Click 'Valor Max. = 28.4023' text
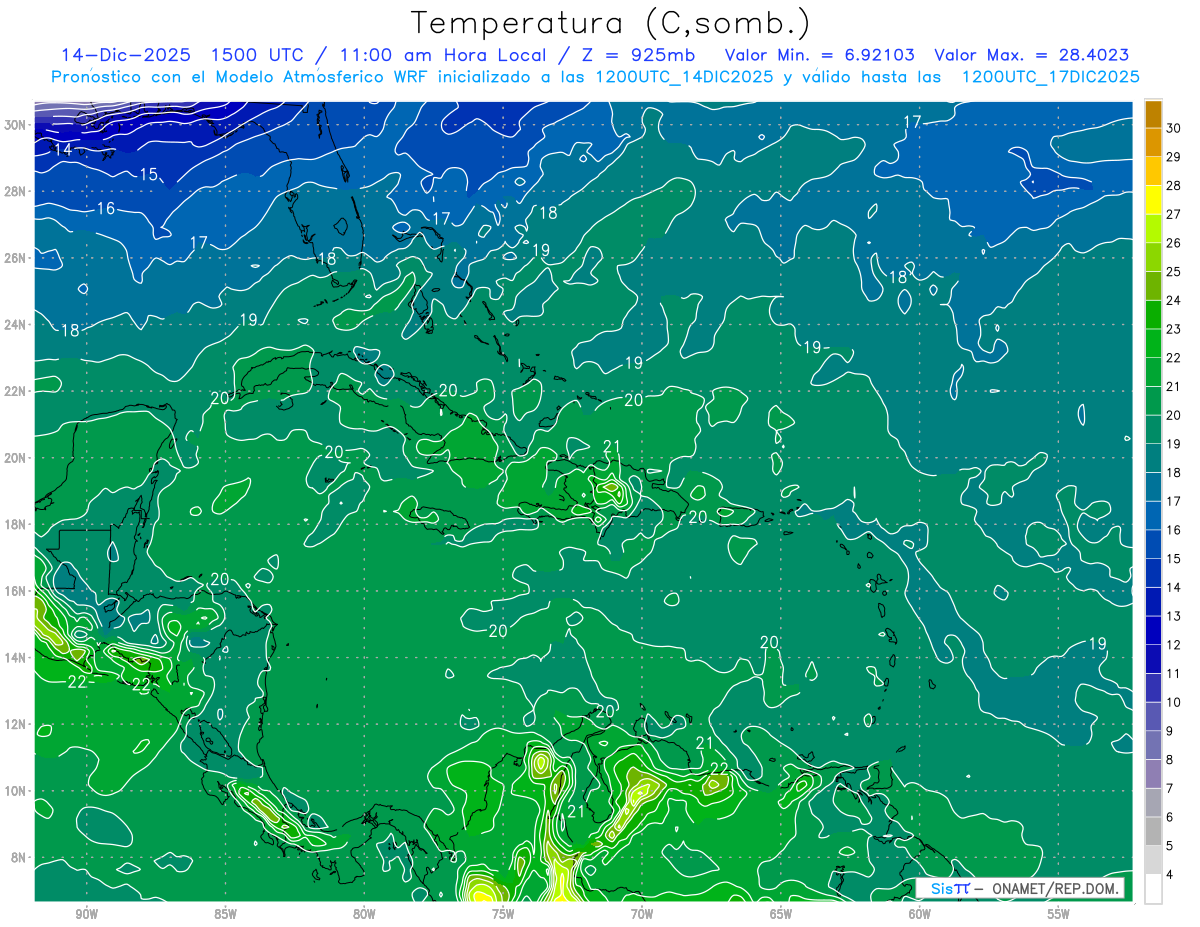Screen dimensions: 1200x927 1032,55
